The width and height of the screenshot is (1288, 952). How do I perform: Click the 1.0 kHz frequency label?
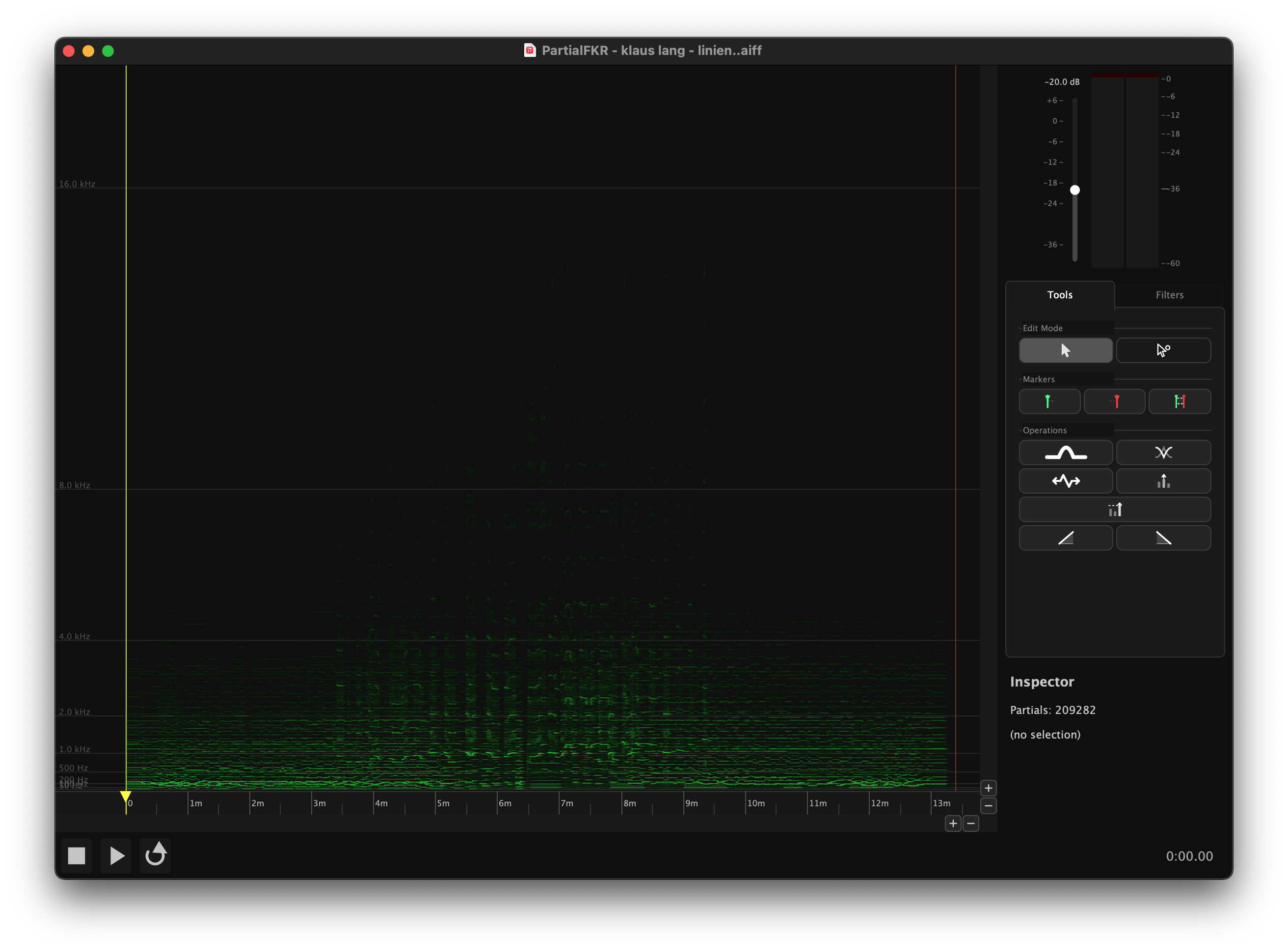pyautogui.click(x=74, y=749)
